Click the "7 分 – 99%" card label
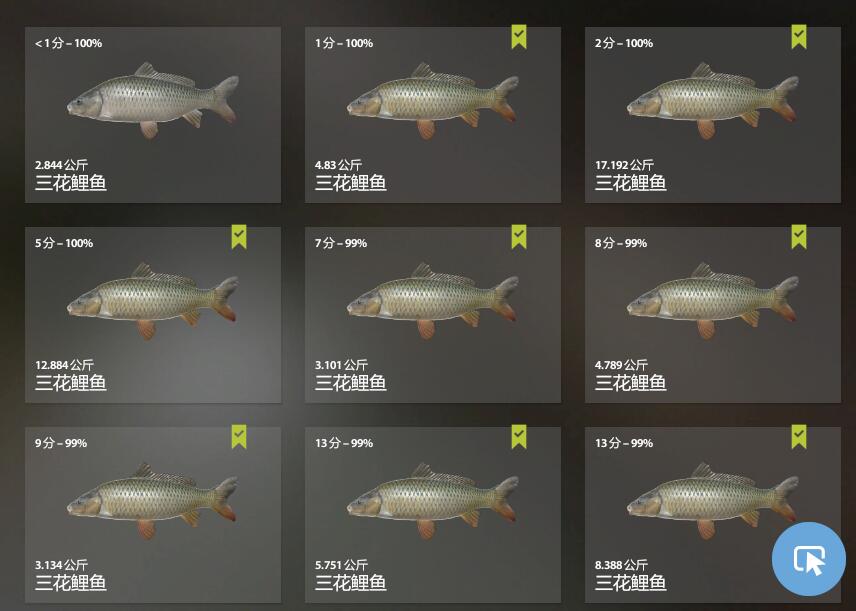 click(x=341, y=243)
